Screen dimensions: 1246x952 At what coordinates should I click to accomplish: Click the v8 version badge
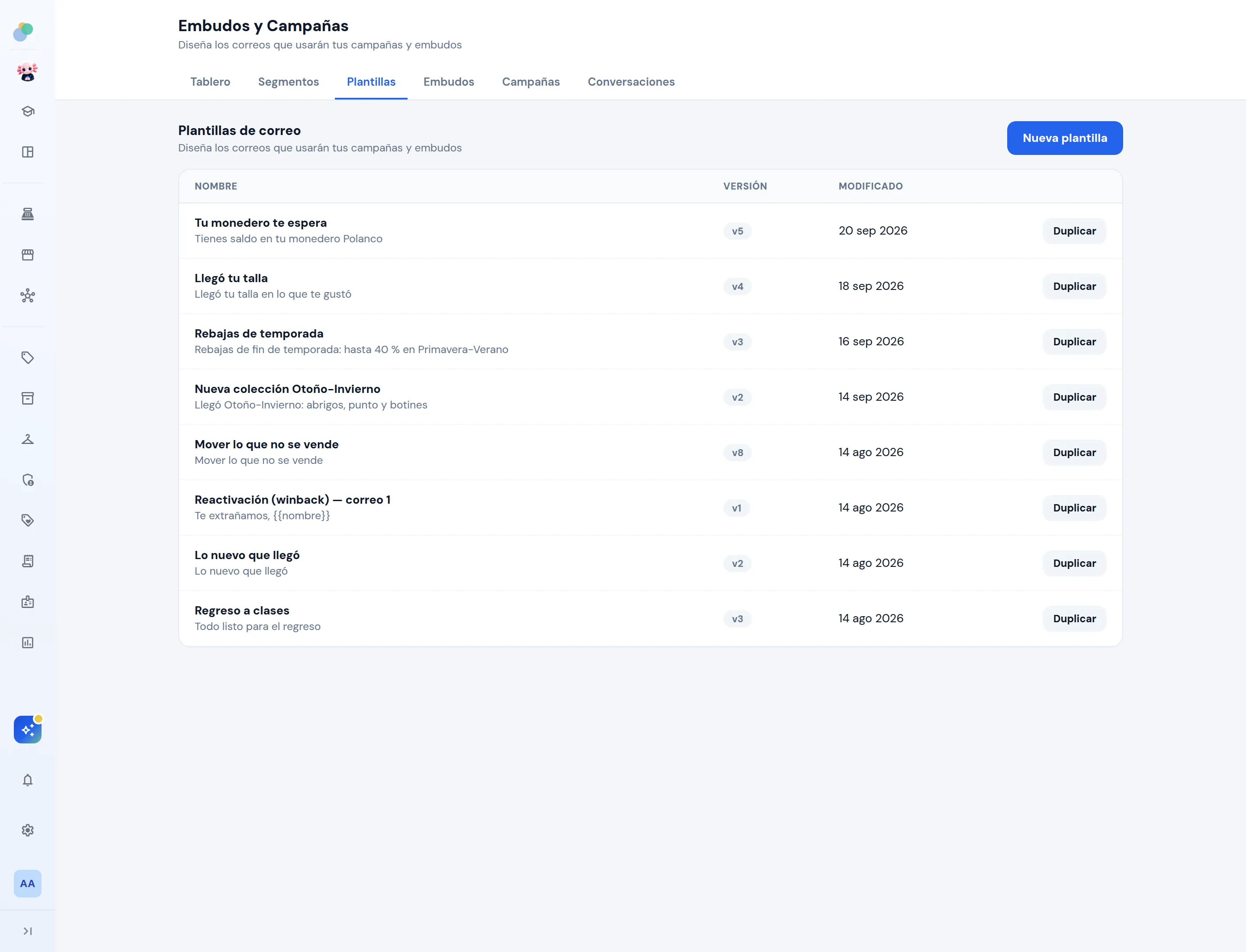(737, 453)
